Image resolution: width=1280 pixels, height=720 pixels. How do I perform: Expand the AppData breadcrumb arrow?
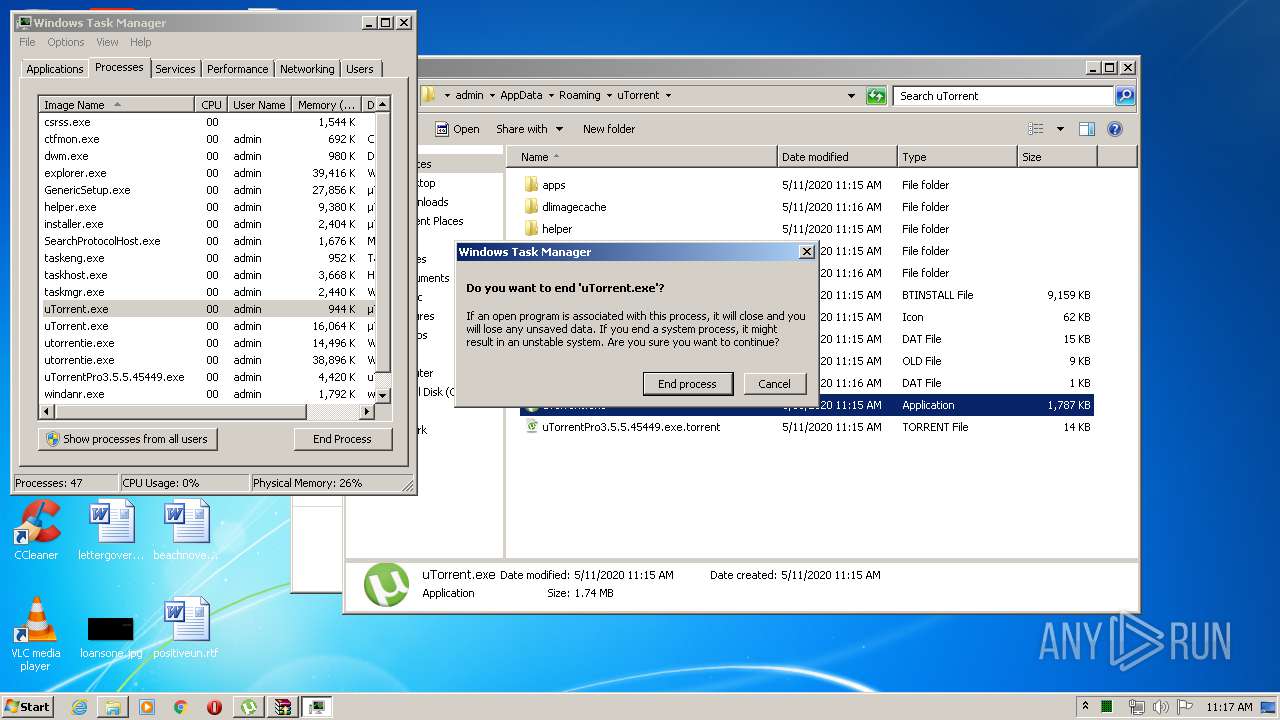click(550, 96)
